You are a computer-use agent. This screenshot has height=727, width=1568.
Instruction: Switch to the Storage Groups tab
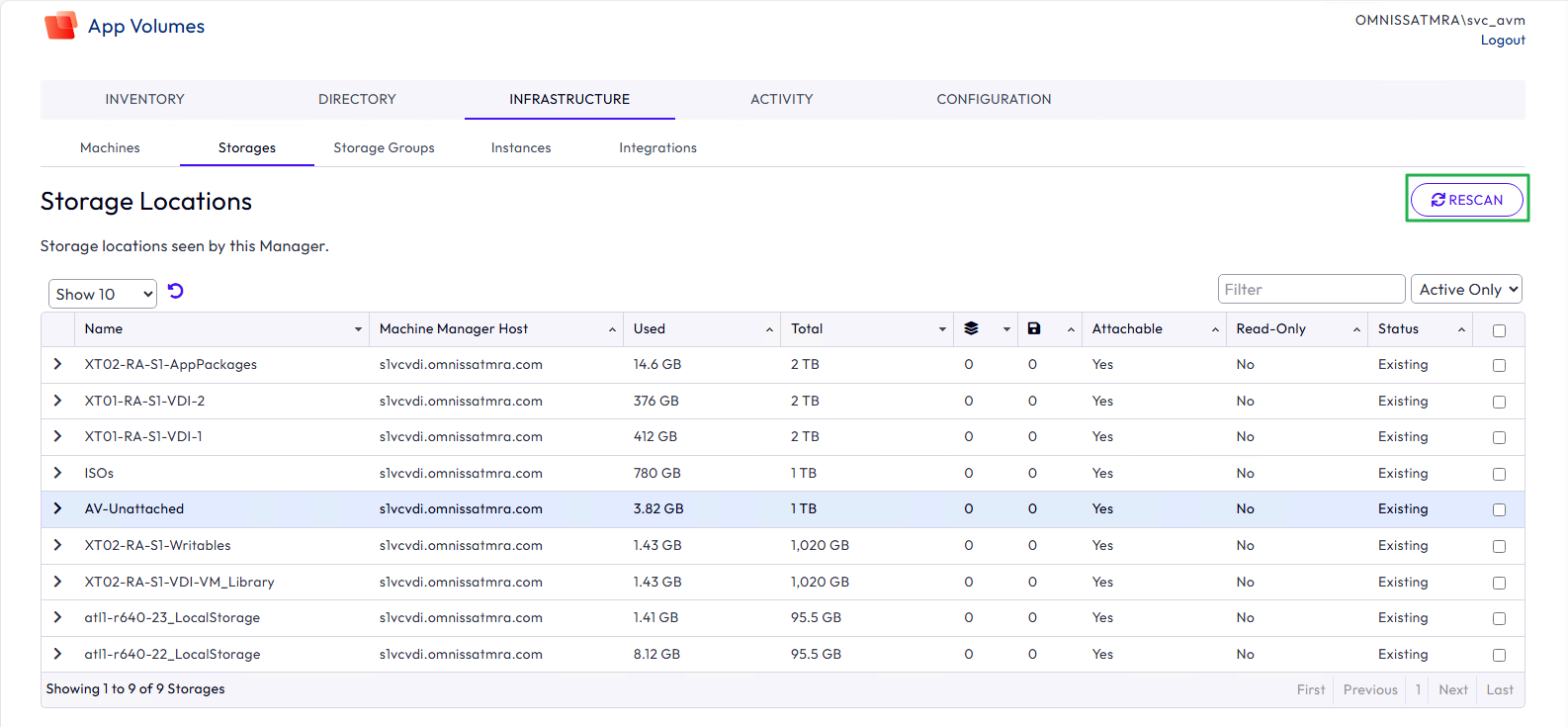pos(384,148)
